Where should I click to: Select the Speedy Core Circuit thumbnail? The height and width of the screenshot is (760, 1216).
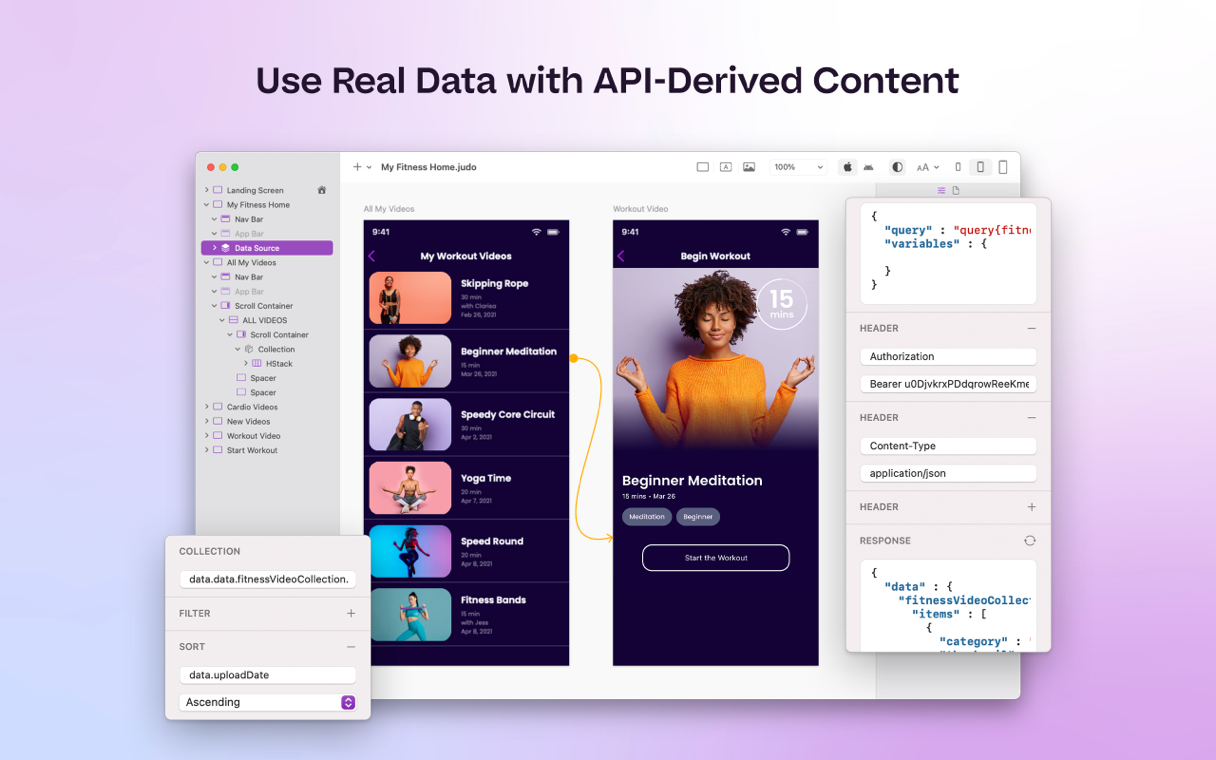click(x=410, y=424)
